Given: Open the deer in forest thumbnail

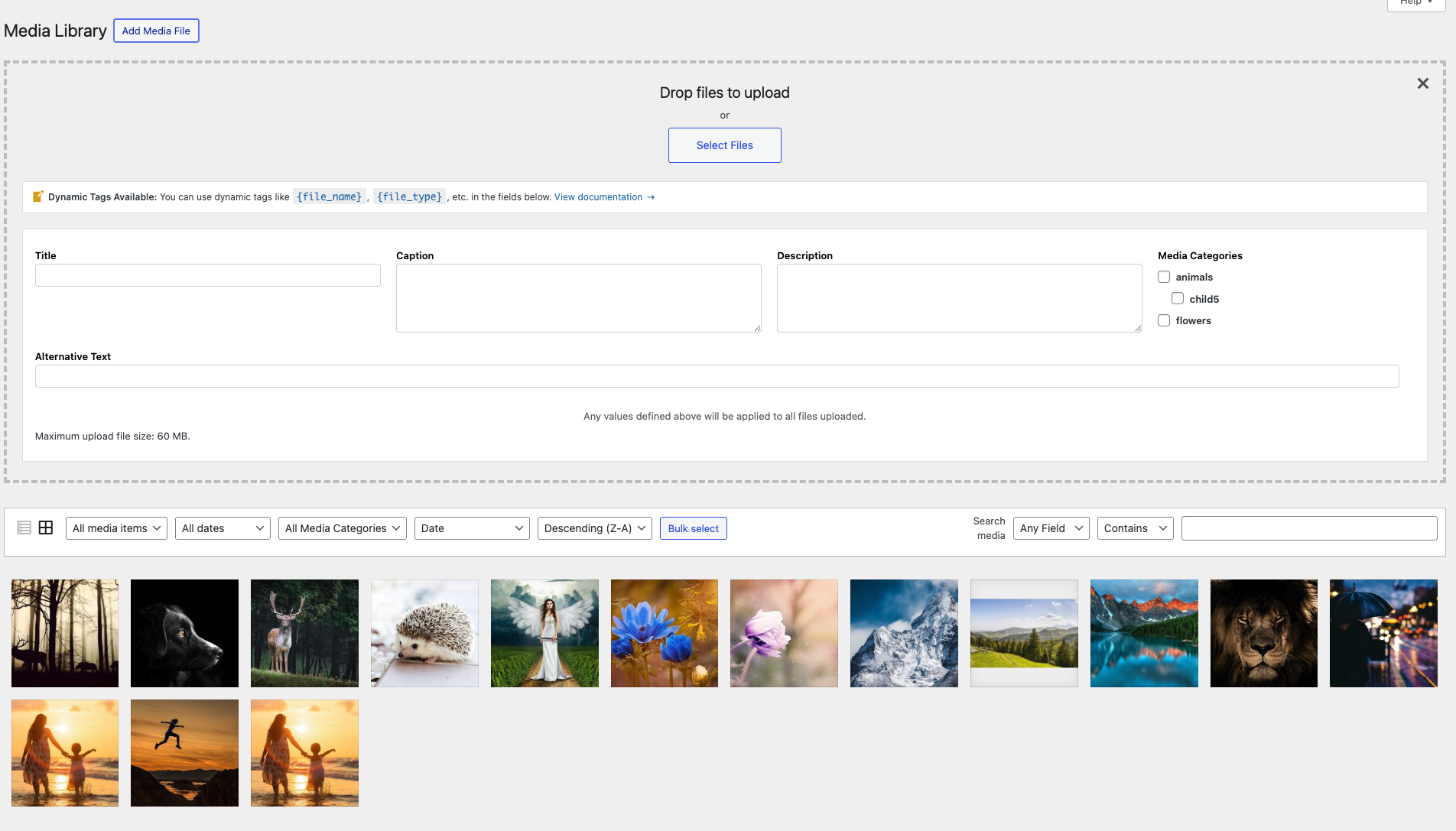Looking at the screenshot, I should coord(304,633).
